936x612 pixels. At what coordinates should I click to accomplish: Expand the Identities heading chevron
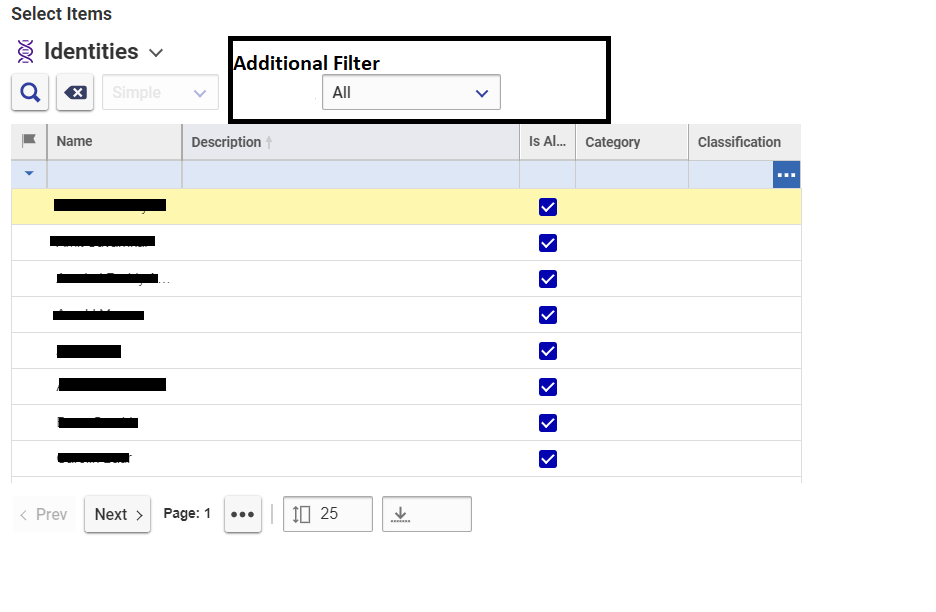click(155, 53)
